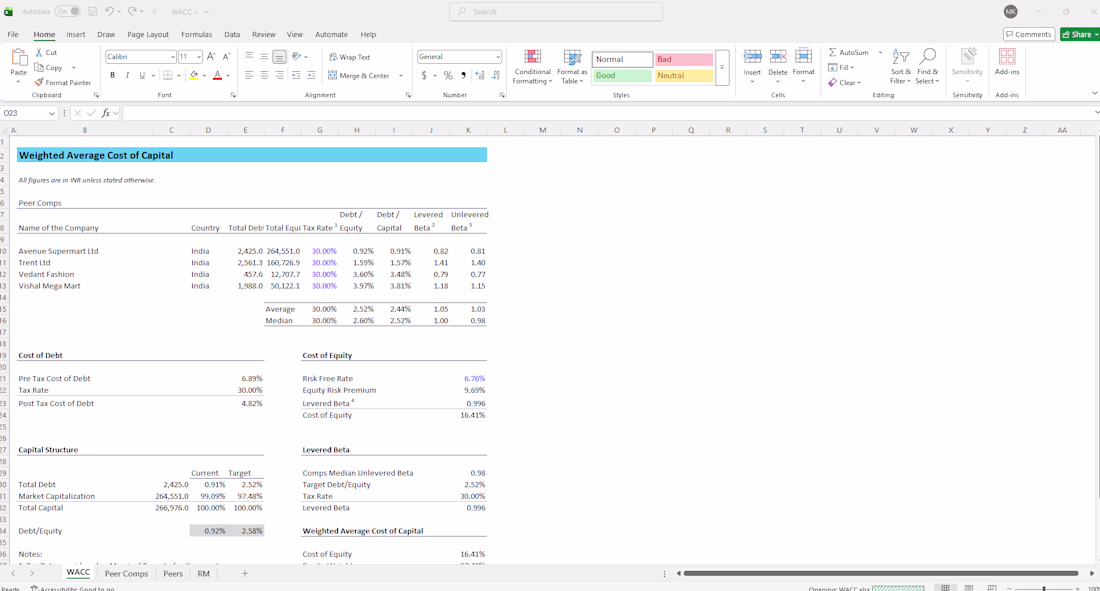Viewport: 1100px width, 591px height.
Task: Toggle the AutoSave switch
Action: [x=67, y=11]
